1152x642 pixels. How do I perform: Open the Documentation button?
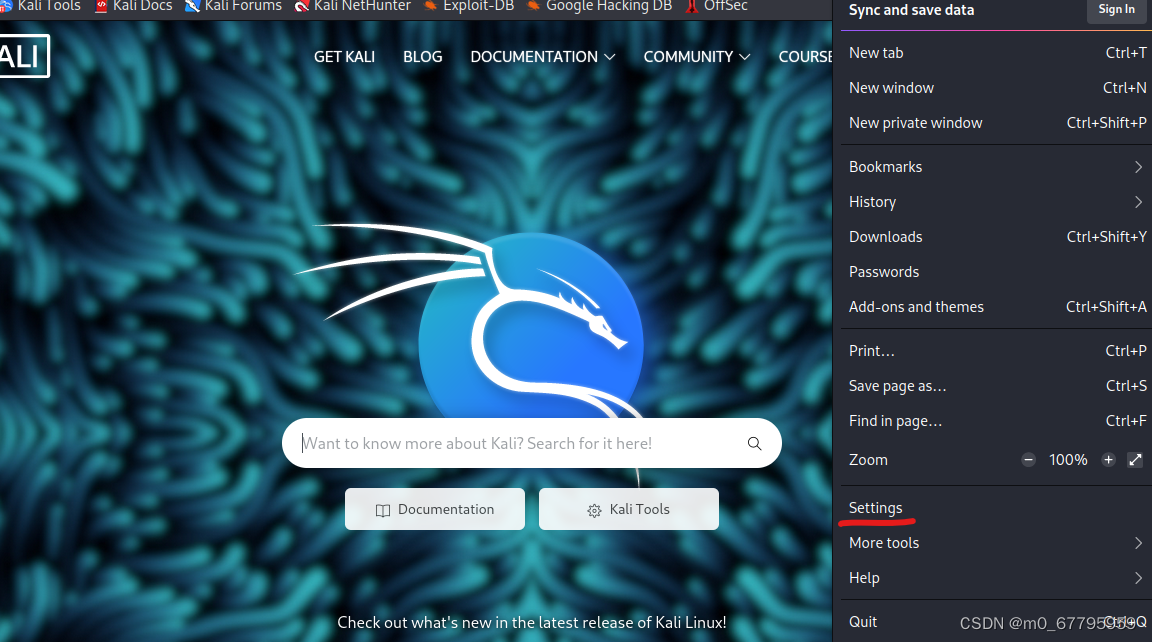pyautogui.click(x=435, y=509)
